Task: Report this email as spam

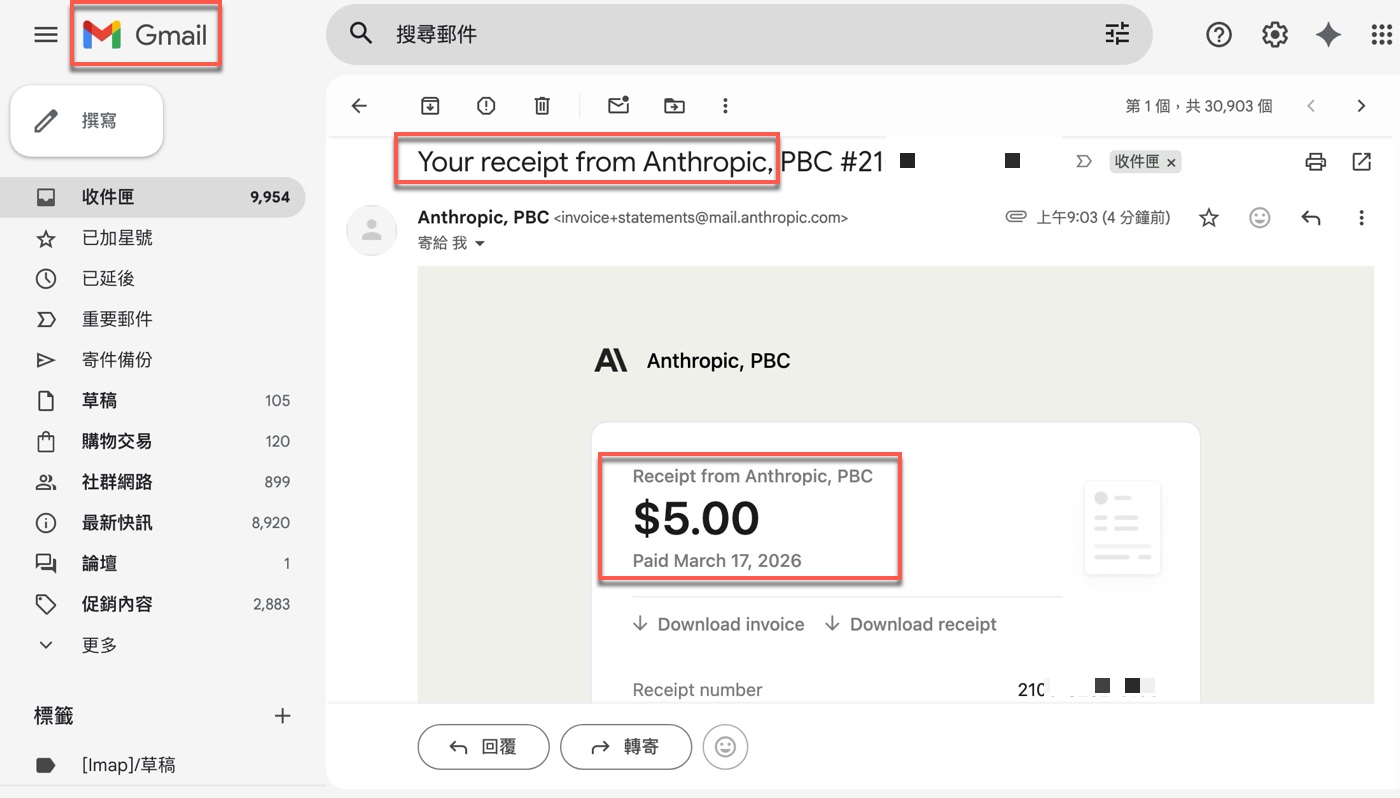Action: [x=486, y=106]
